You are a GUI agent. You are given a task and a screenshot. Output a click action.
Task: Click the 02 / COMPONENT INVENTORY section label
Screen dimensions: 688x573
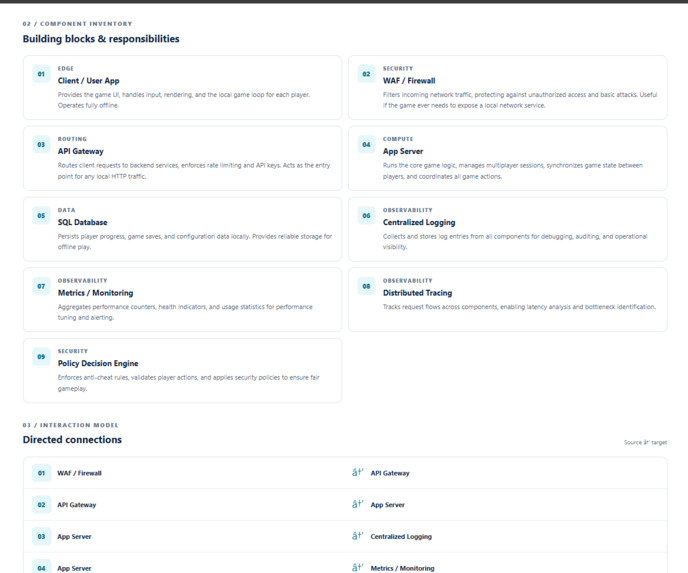77,24
